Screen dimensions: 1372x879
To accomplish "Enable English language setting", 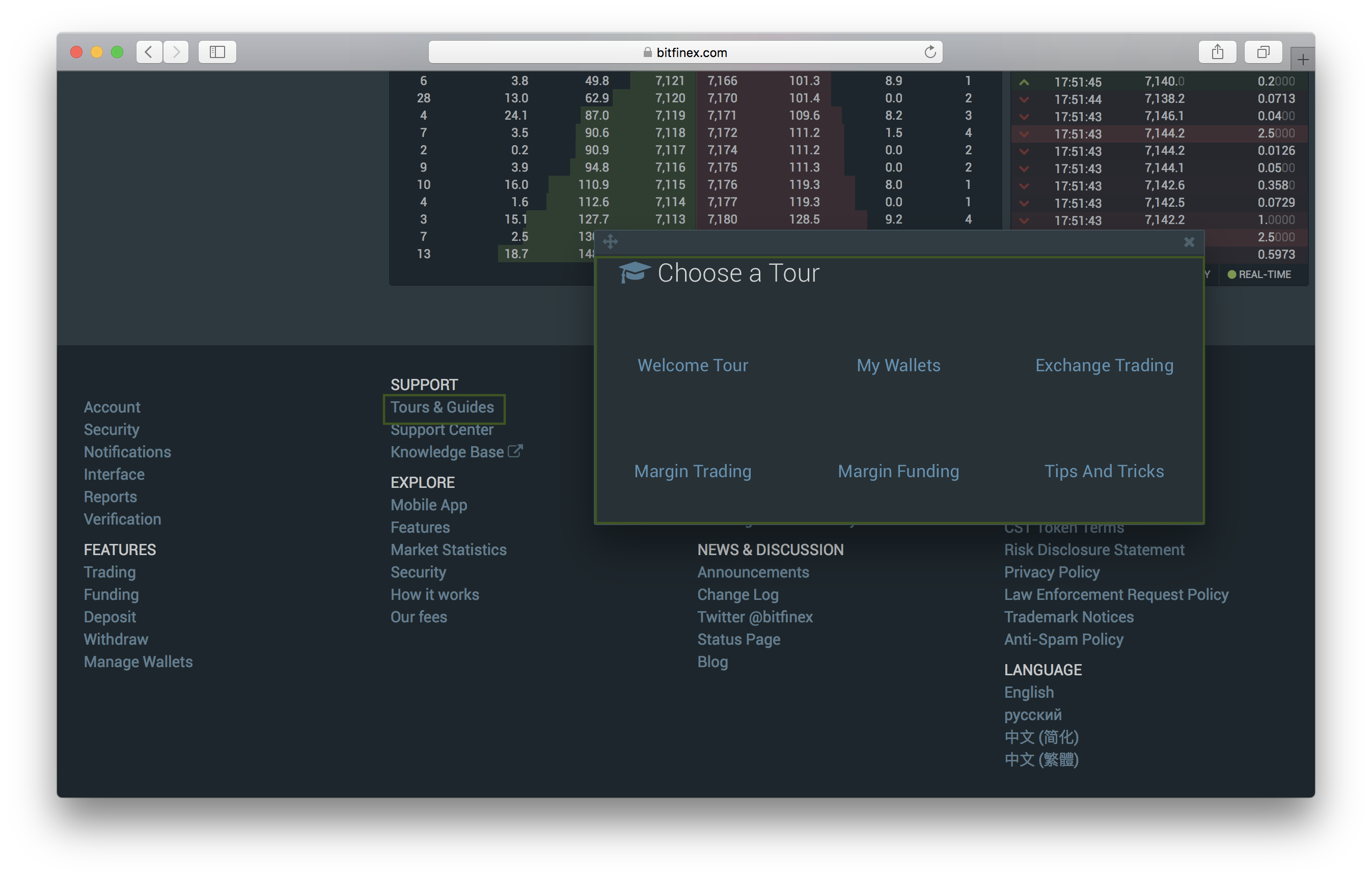I will click(1028, 692).
